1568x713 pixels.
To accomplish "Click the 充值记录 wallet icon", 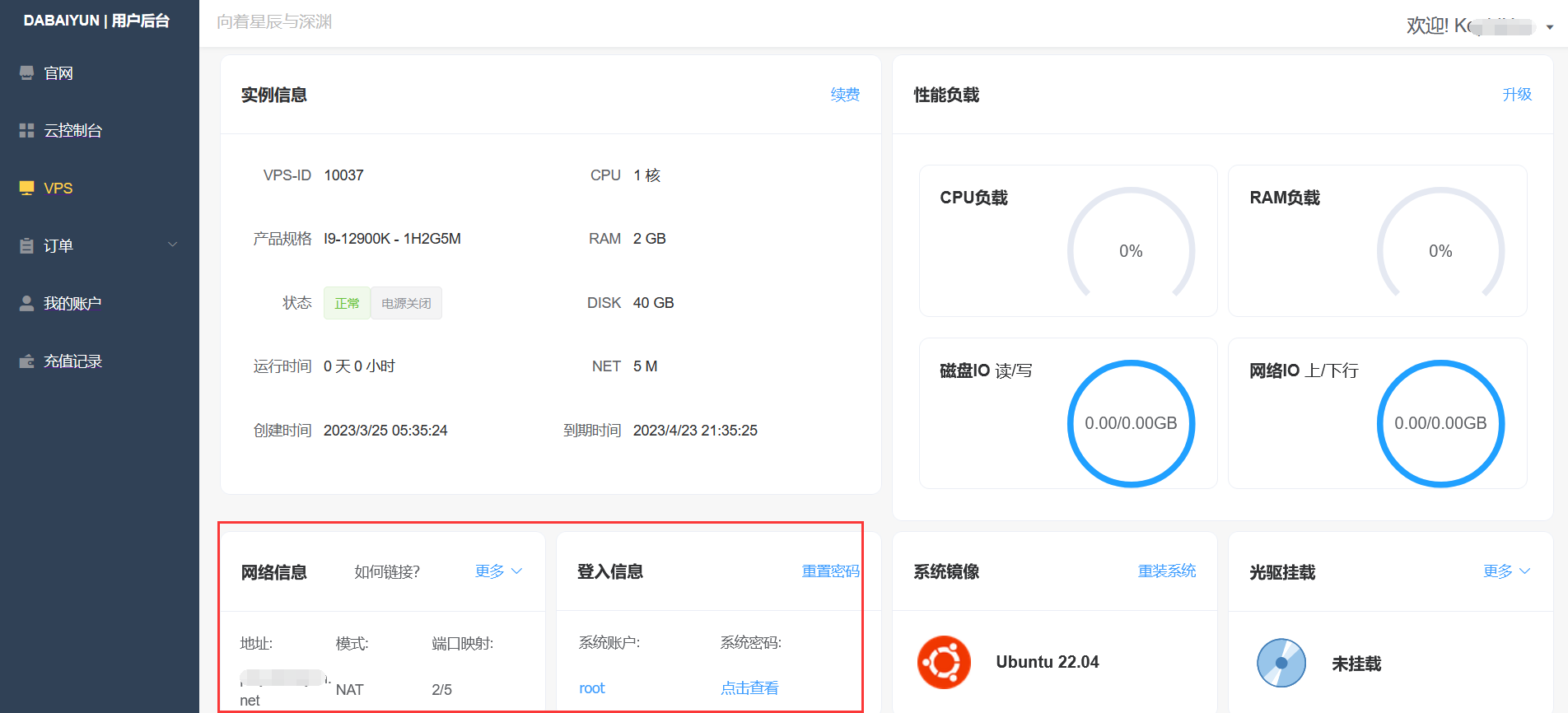I will 26,361.
